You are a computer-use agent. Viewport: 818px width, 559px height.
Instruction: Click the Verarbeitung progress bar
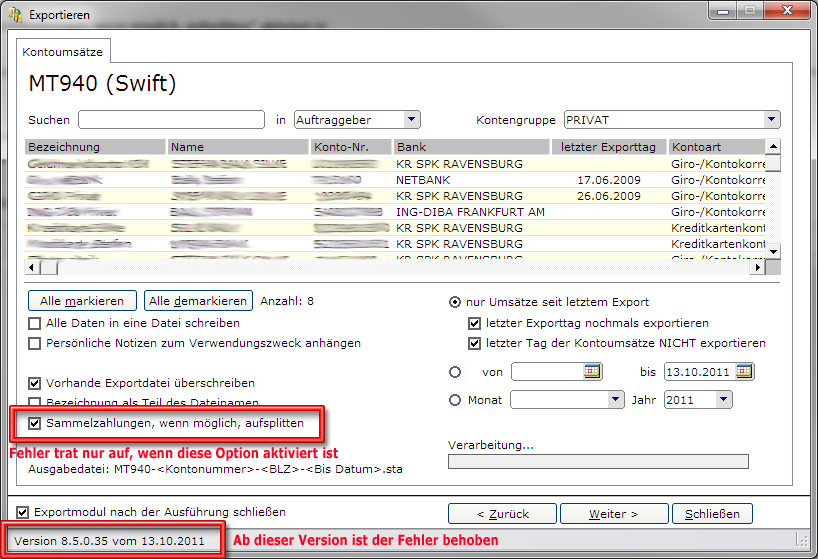(598, 461)
